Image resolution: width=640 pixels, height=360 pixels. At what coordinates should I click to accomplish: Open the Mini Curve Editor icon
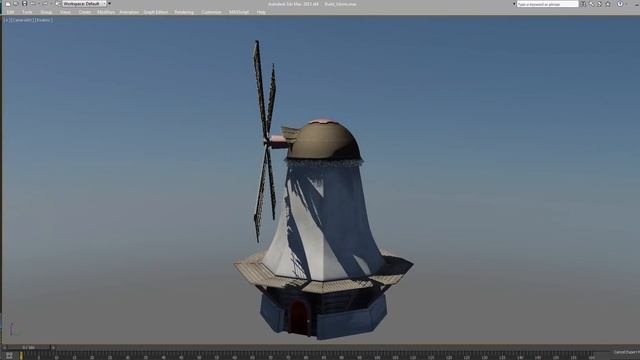point(9,356)
